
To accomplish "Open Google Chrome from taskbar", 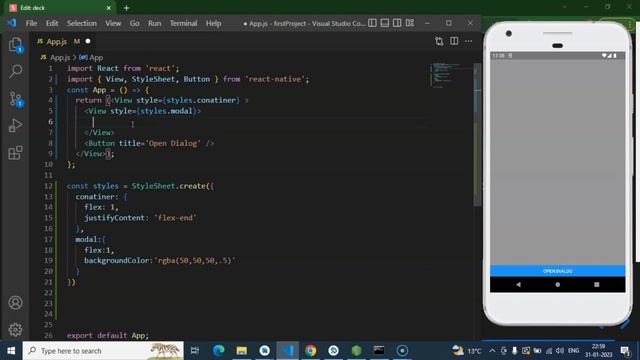I will click(311, 351).
